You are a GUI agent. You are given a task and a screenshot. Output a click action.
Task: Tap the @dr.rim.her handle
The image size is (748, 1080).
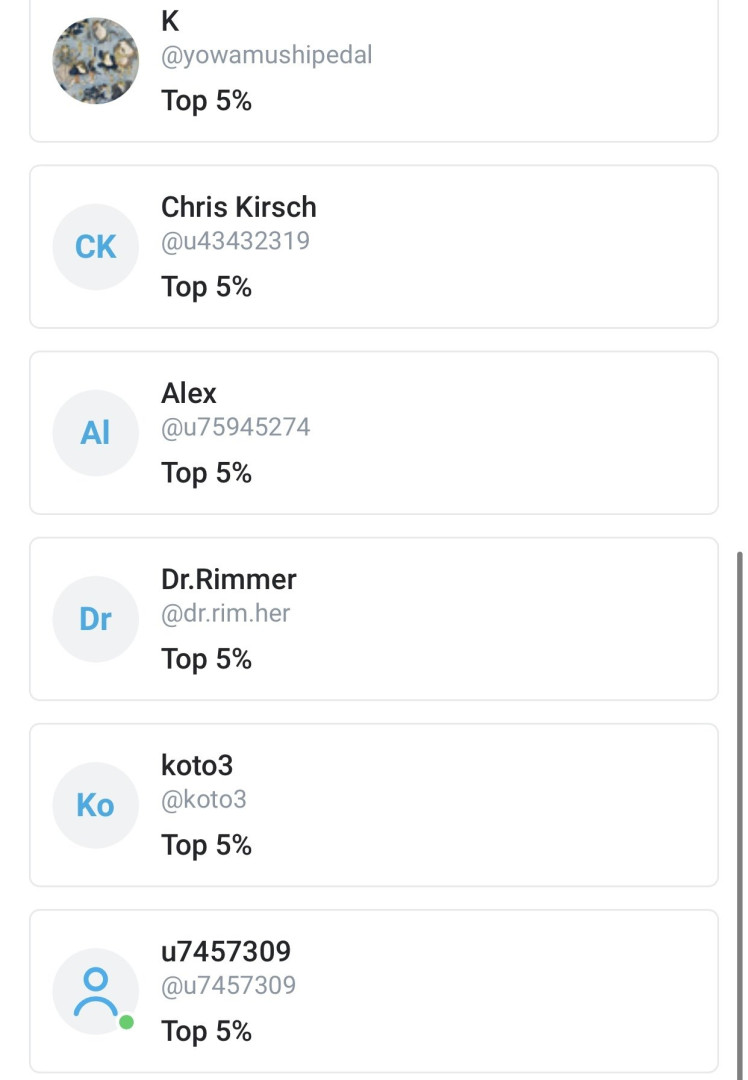226,613
